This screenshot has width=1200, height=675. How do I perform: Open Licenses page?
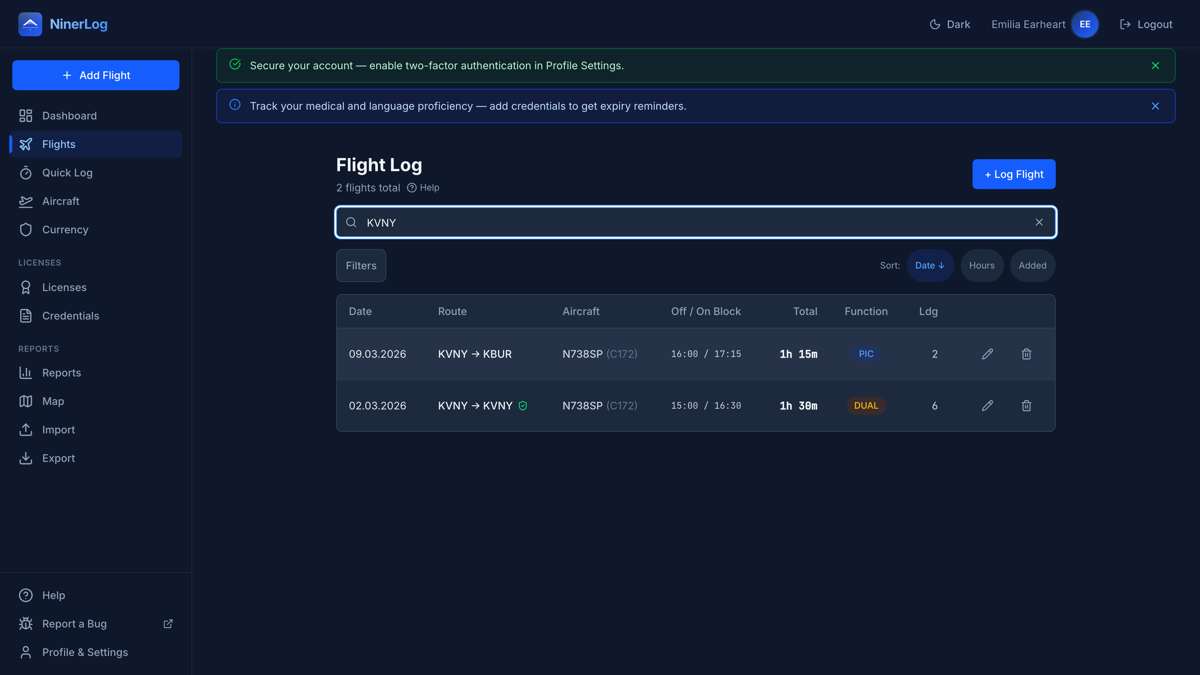coord(96,287)
